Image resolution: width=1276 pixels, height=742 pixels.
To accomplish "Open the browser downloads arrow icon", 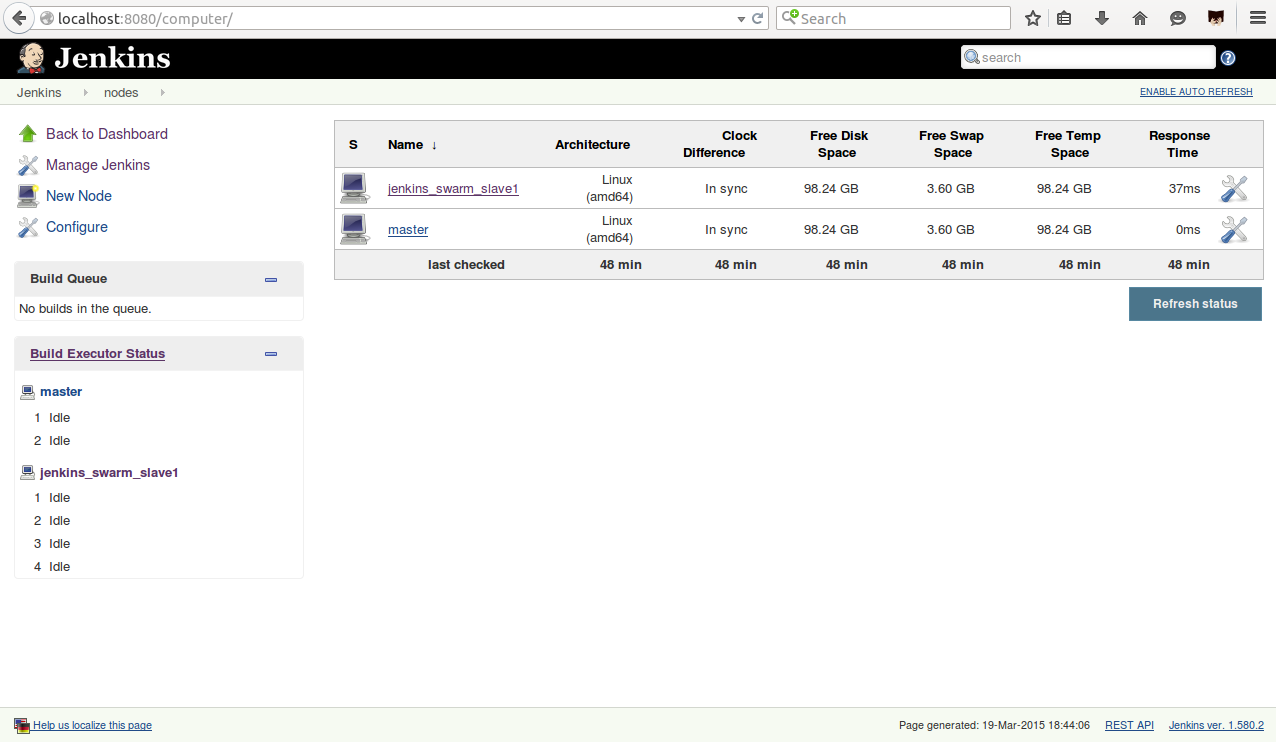I will 1102,18.
